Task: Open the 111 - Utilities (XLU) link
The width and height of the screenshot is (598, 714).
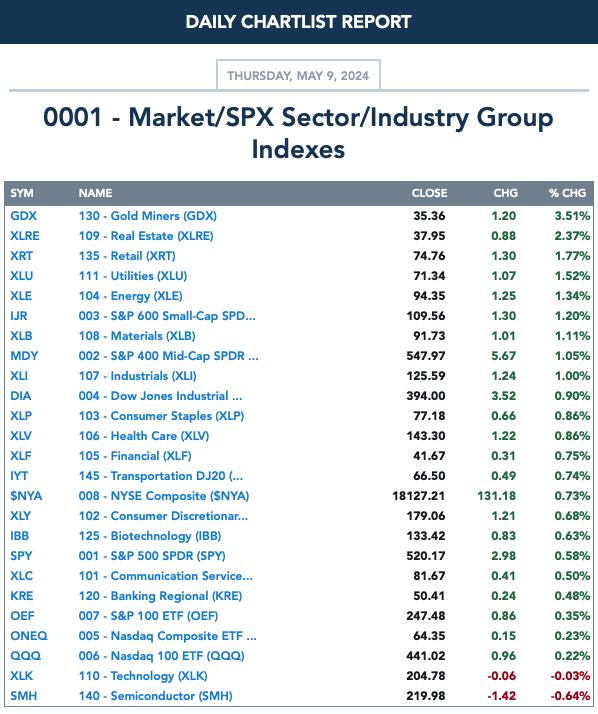Action: pyautogui.click(x=133, y=276)
